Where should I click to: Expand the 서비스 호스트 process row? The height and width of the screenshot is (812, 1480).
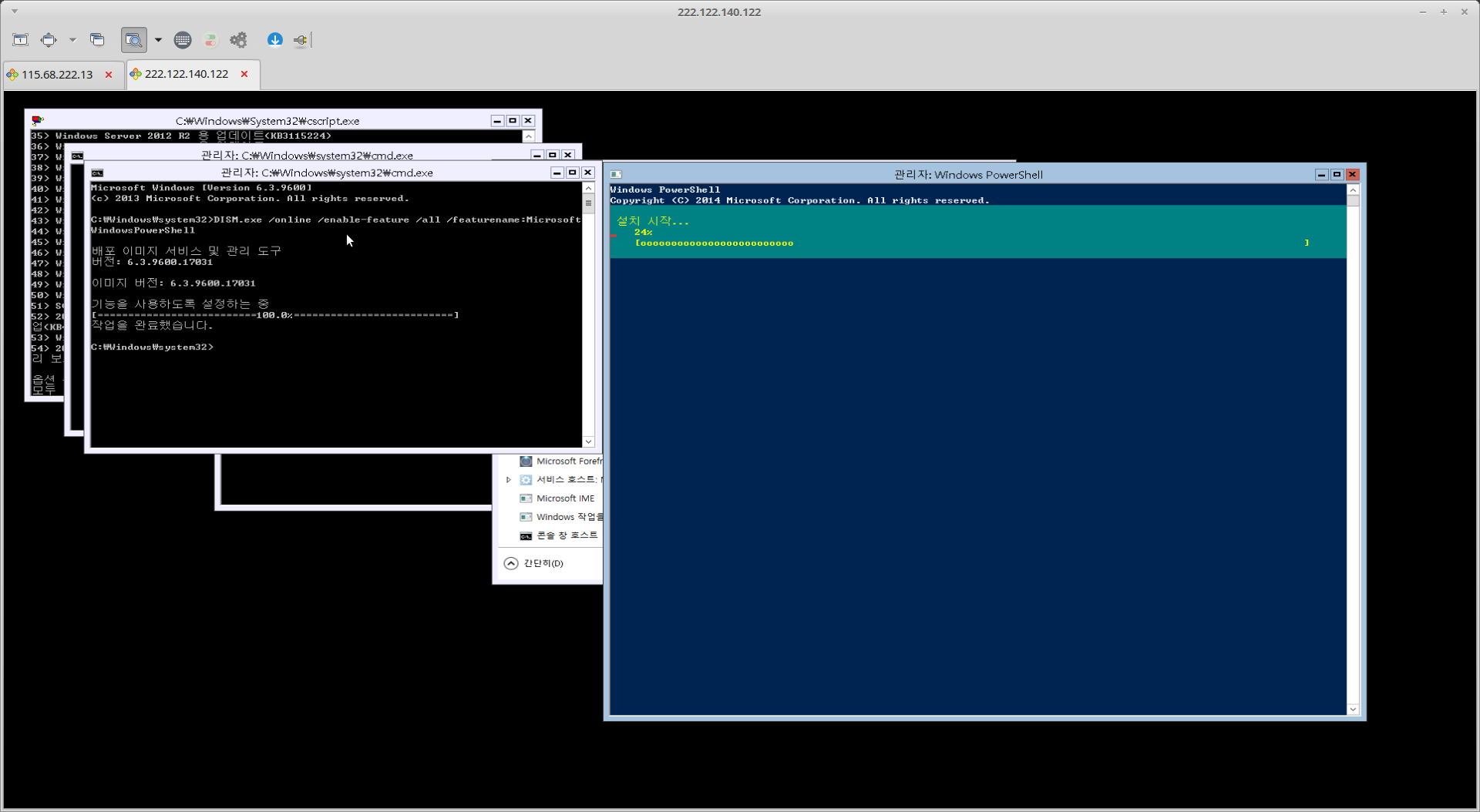509,480
